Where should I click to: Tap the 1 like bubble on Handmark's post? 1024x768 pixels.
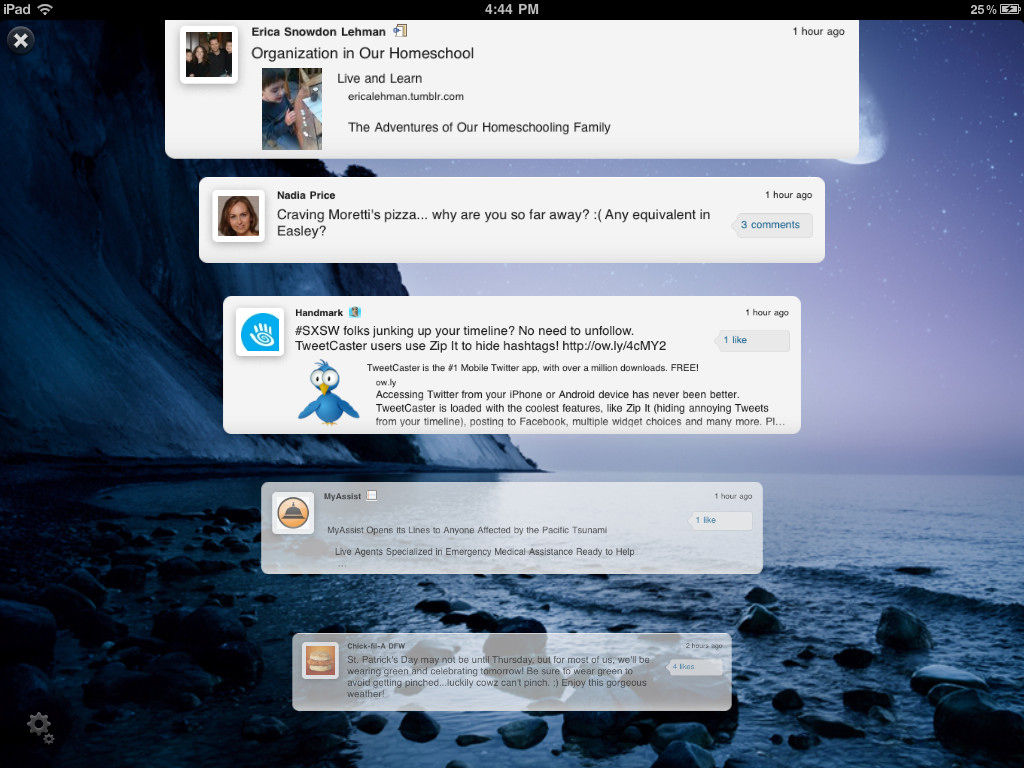point(752,340)
